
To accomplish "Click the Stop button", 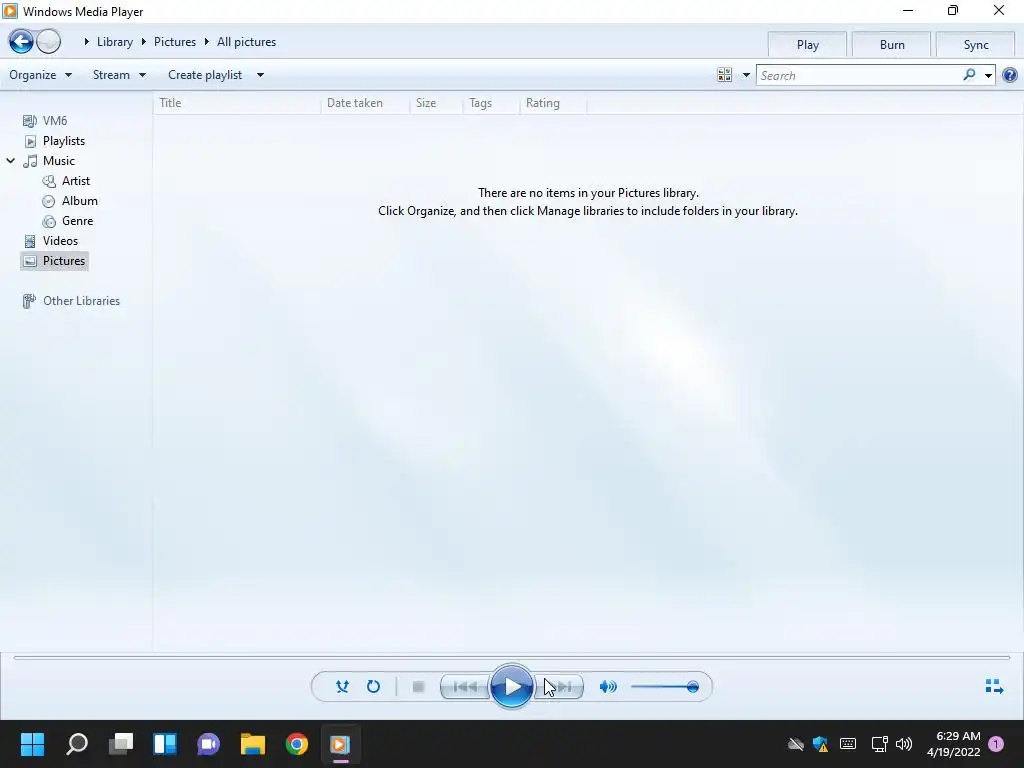I will [419, 686].
